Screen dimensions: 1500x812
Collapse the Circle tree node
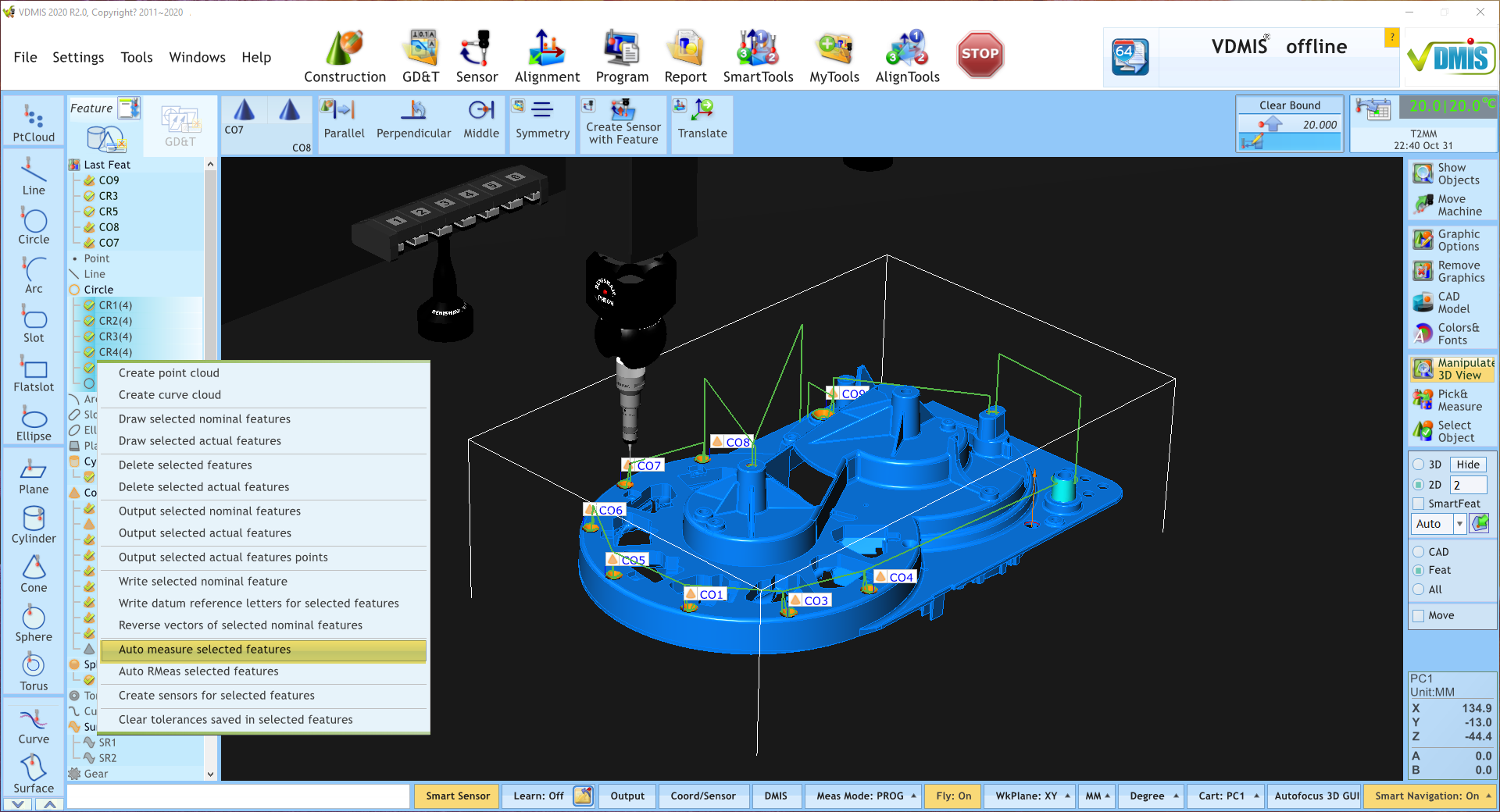pos(75,290)
